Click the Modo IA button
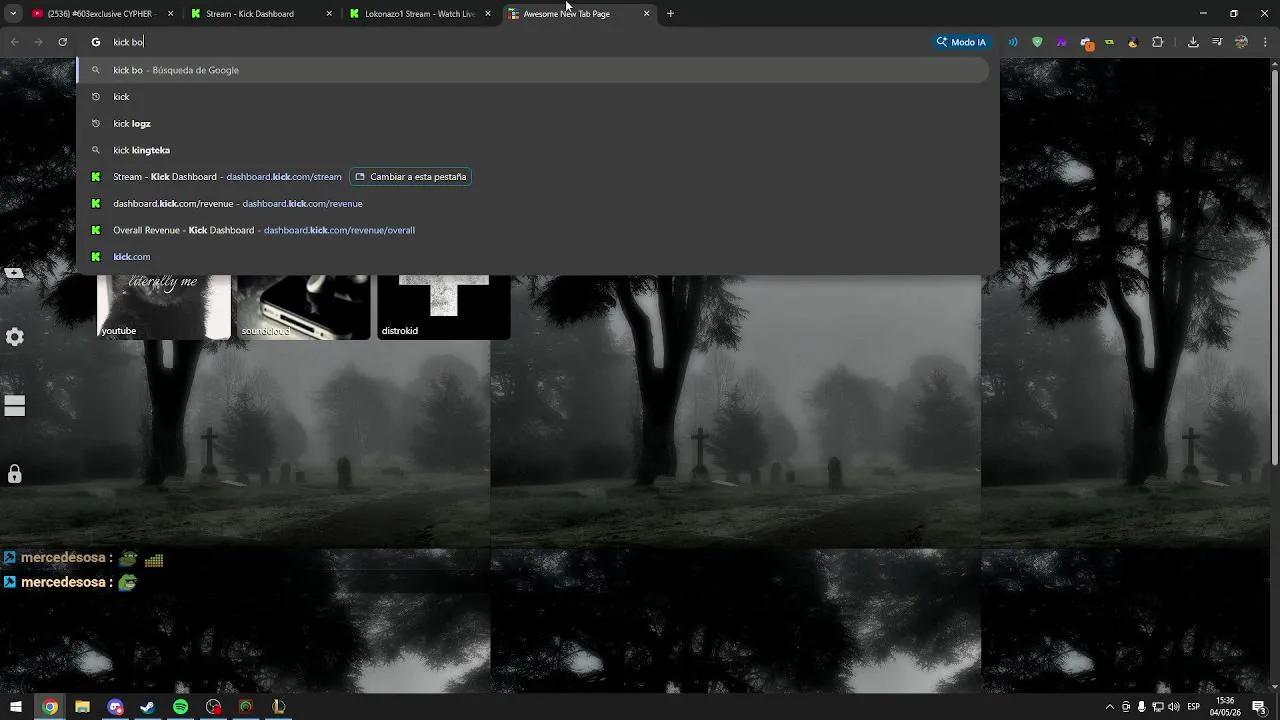This screenshot has height=720, width=1280. click(961, 42)
